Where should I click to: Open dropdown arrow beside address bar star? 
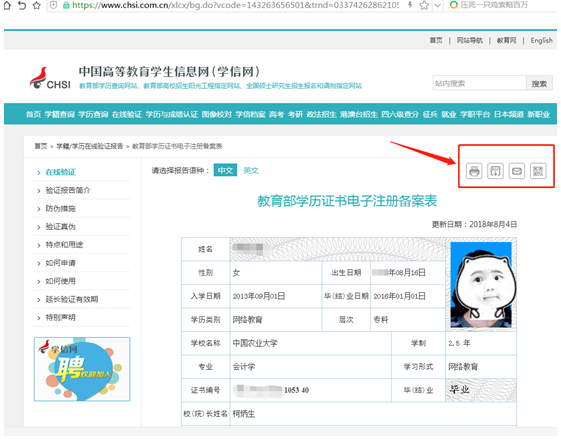click(x=437, y=5)
